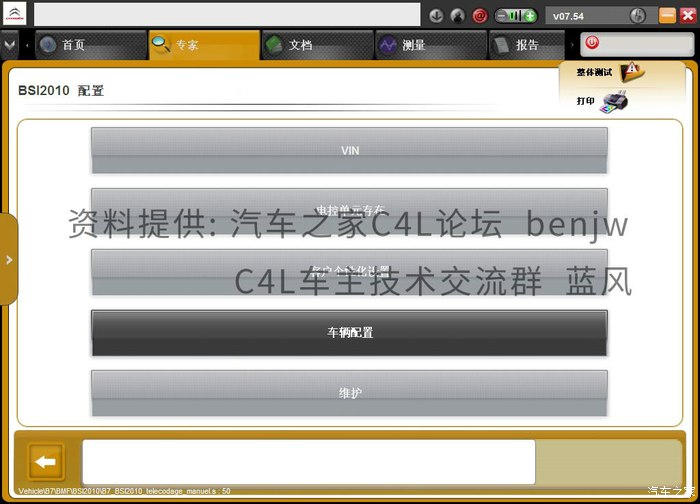
Task: Open the user profile icon
Action: click(x=457, y=16)
